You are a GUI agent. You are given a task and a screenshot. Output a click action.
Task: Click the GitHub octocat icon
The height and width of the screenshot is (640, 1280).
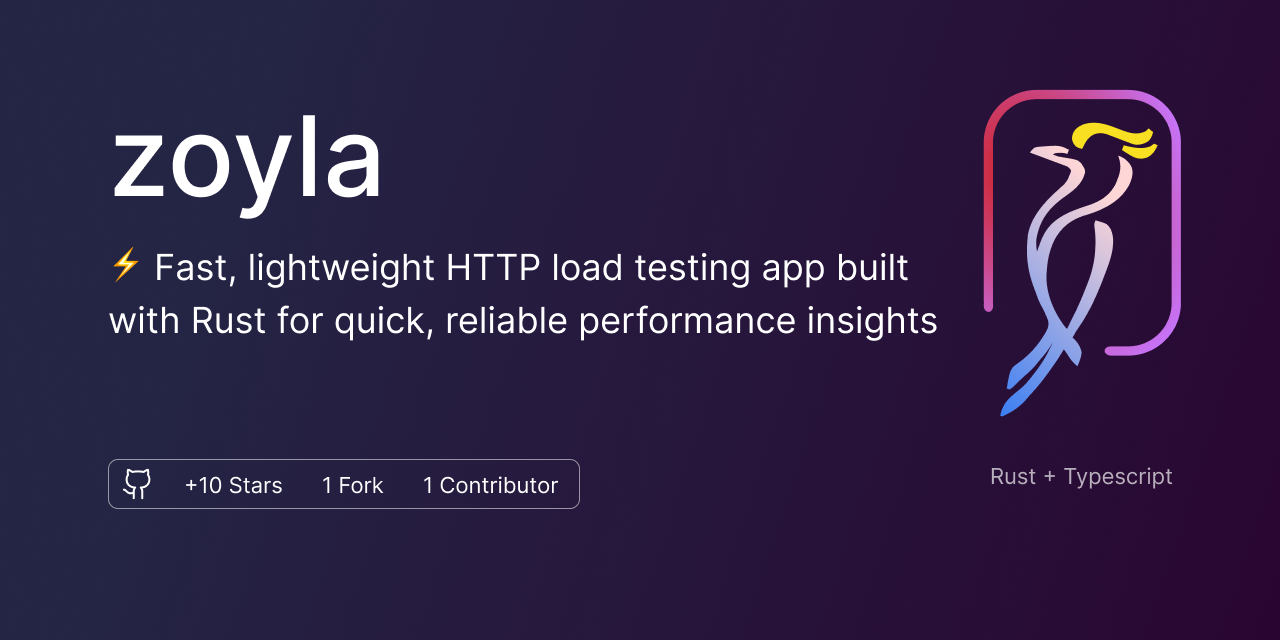coord(137,485)
